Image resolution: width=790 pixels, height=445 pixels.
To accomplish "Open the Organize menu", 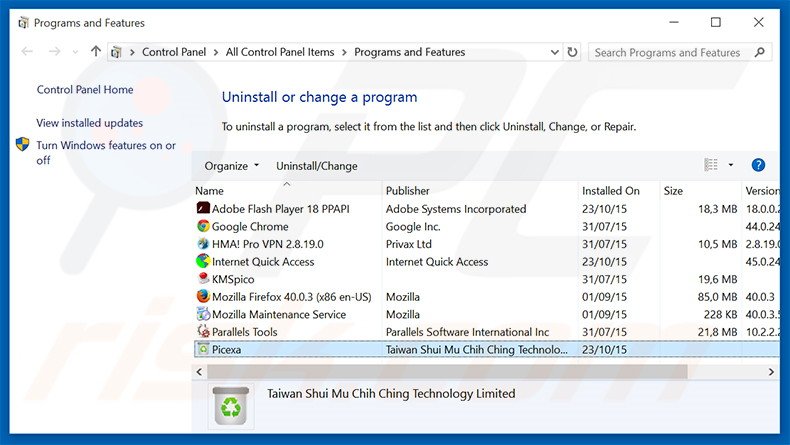I will tap(231, 166).
